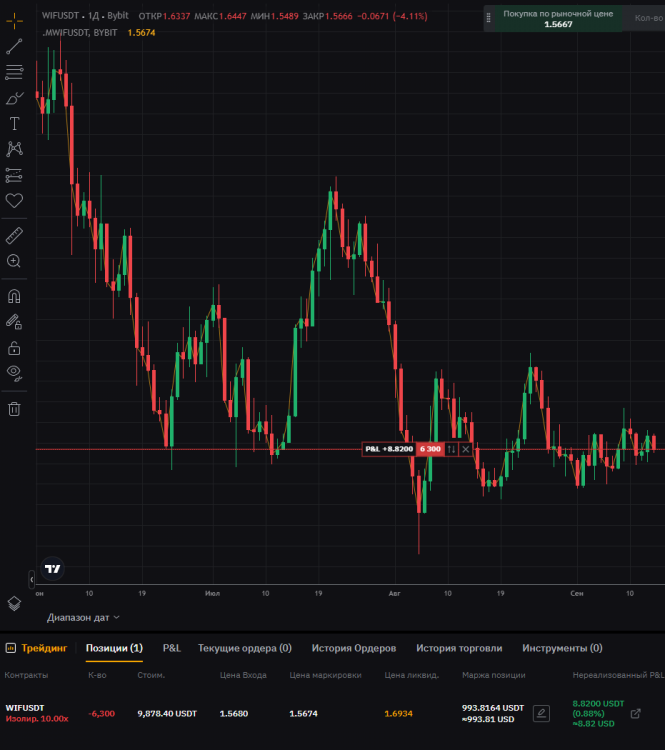Select the trend line drawing tool
This screenshot has height=750, width=665.
click(14, 46)
